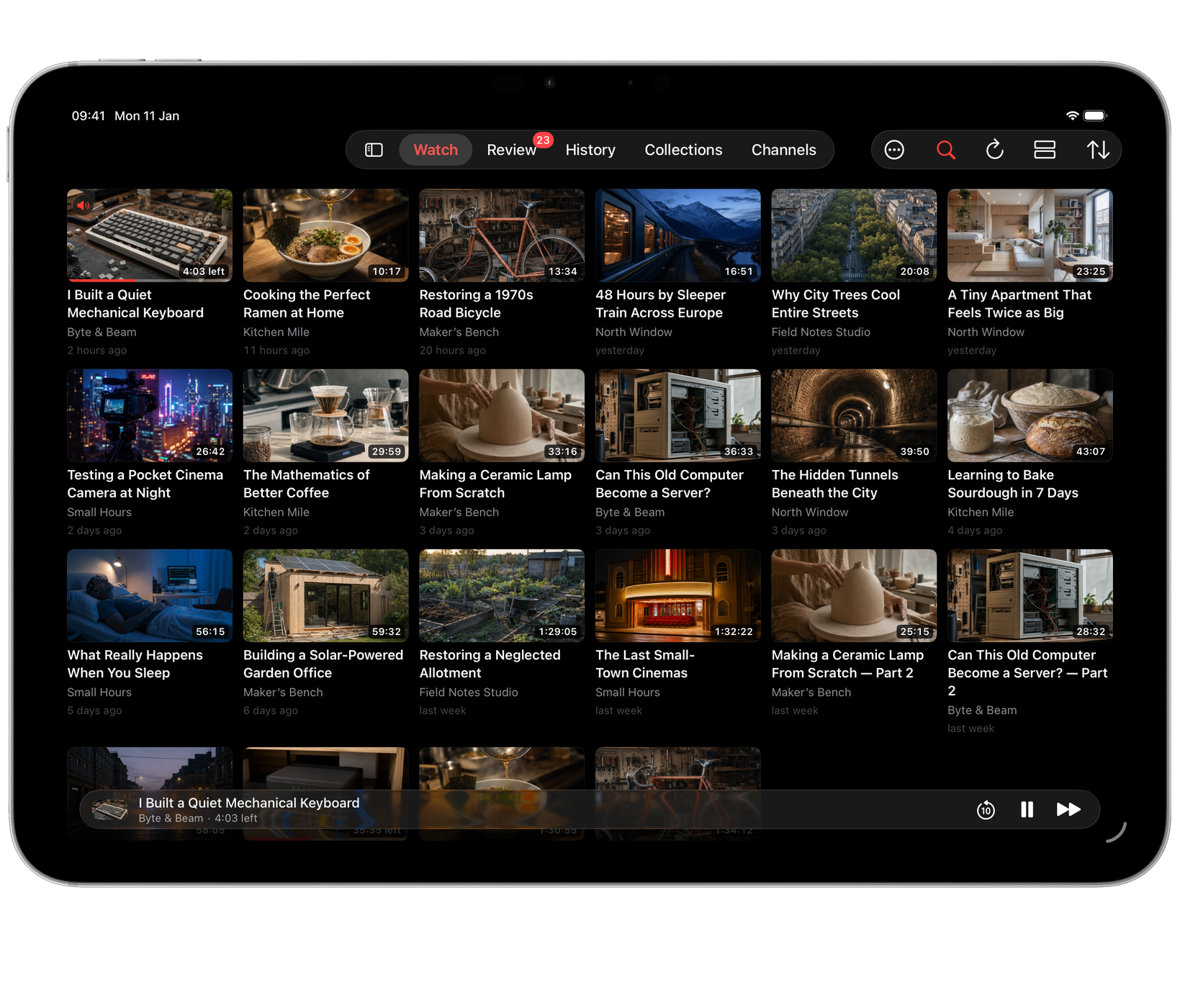Skip forward with fast-forward button
Image resolution: width=1180 pixels, height=1008 pixels.
pos(1068,810)
